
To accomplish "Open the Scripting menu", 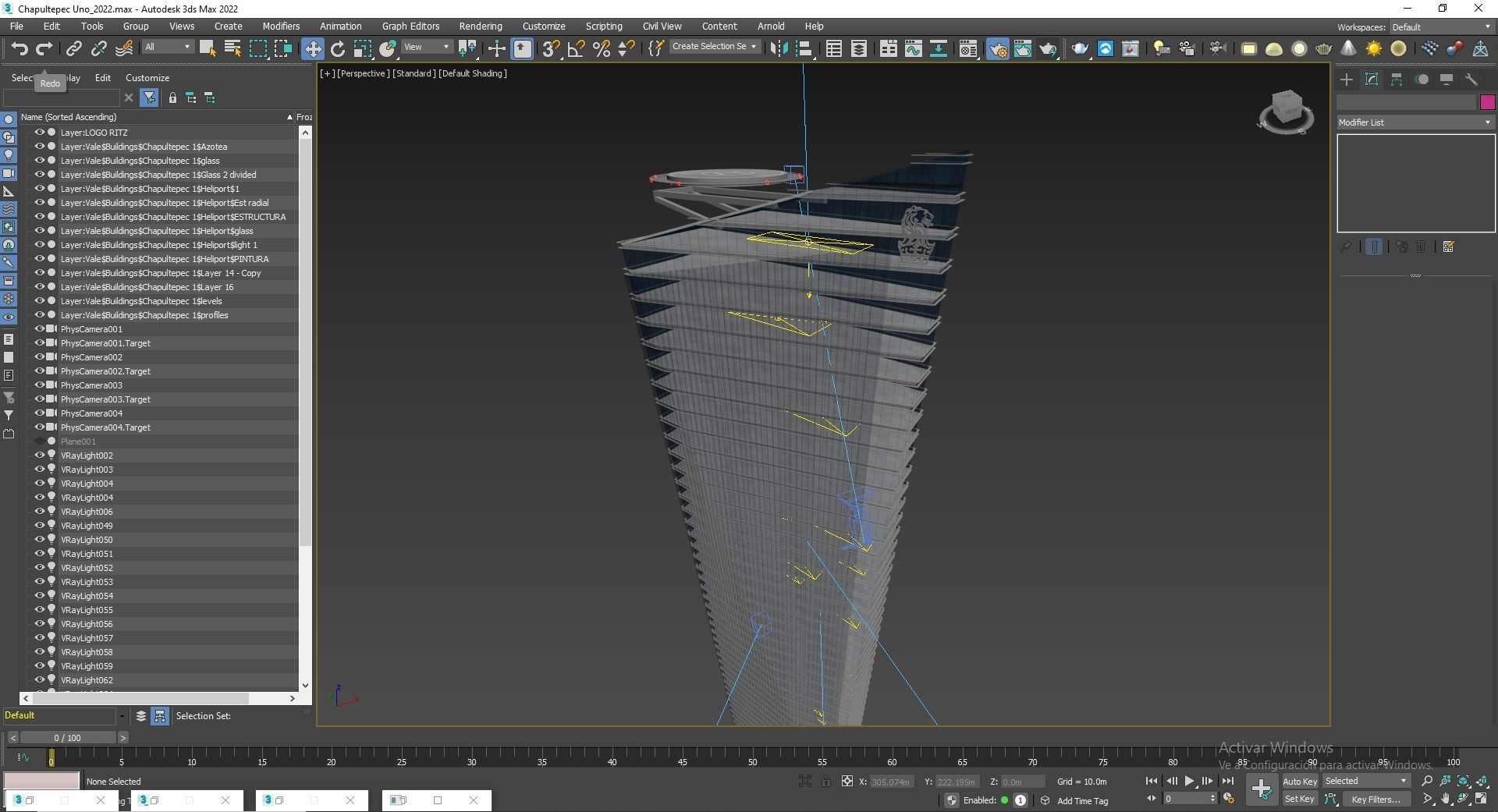I will pyautogui.click(x=604, y=26).
